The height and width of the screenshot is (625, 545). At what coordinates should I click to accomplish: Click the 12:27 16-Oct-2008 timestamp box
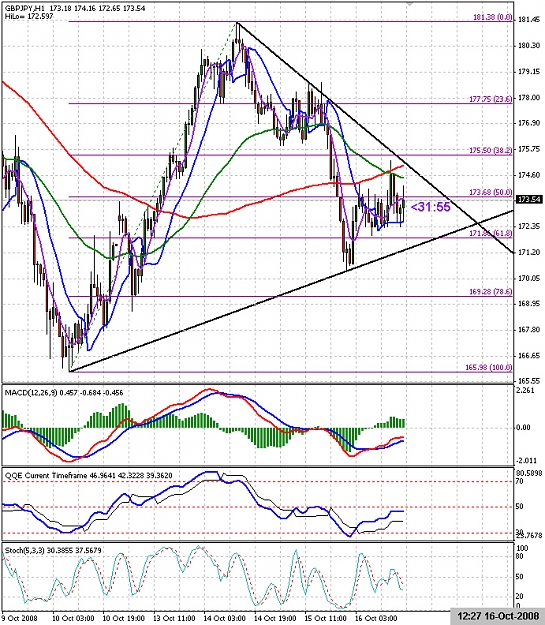498,617
